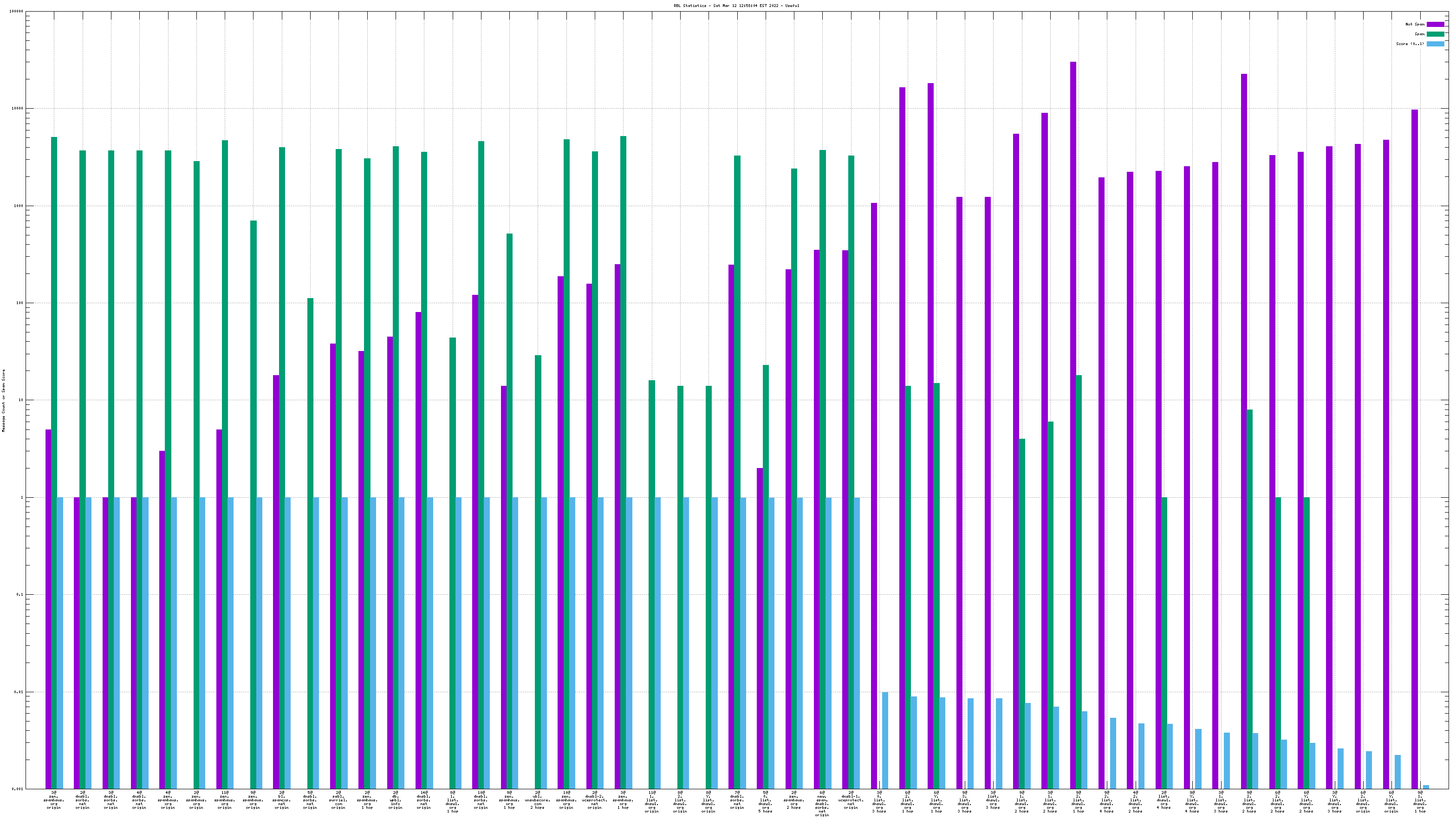Click the db.wpbl.info x-axis label
The width and height of the screenshot is (1456, 819).
coord(395,800)
